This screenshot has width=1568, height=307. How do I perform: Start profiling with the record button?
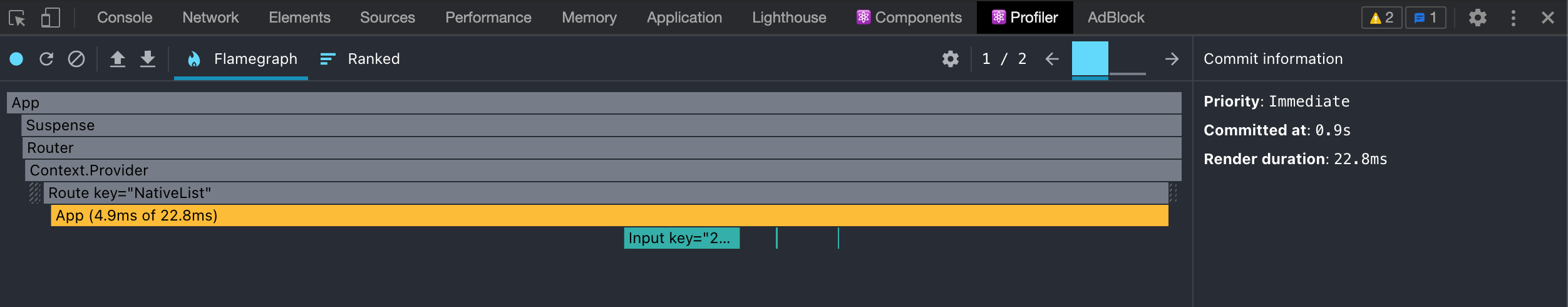pyautogui.click(x=16, y=59)
